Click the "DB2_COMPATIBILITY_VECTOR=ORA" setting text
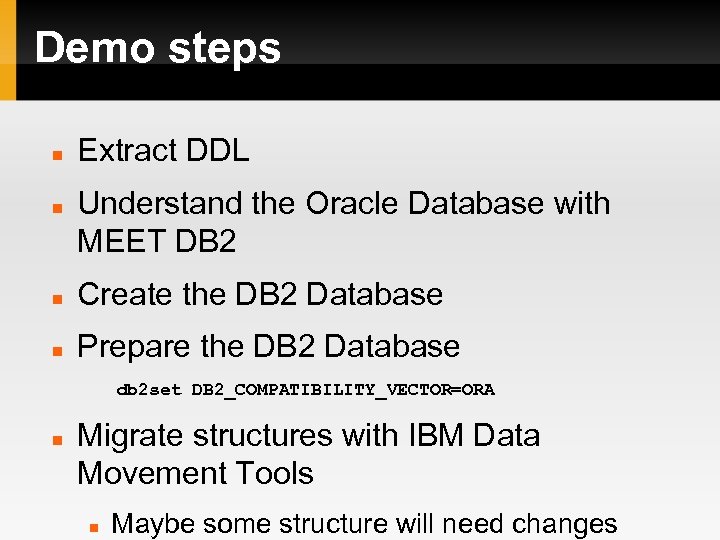 343,390
